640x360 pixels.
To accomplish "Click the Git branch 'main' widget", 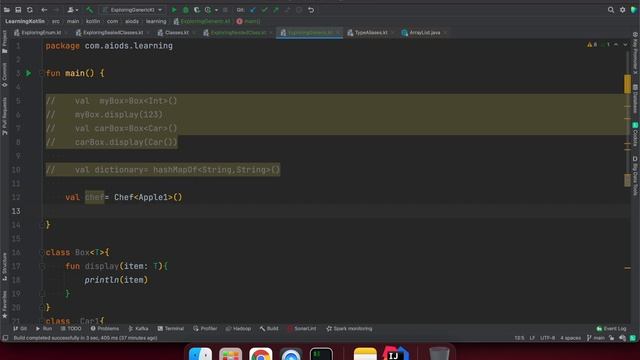I will (x=596, y=338).
